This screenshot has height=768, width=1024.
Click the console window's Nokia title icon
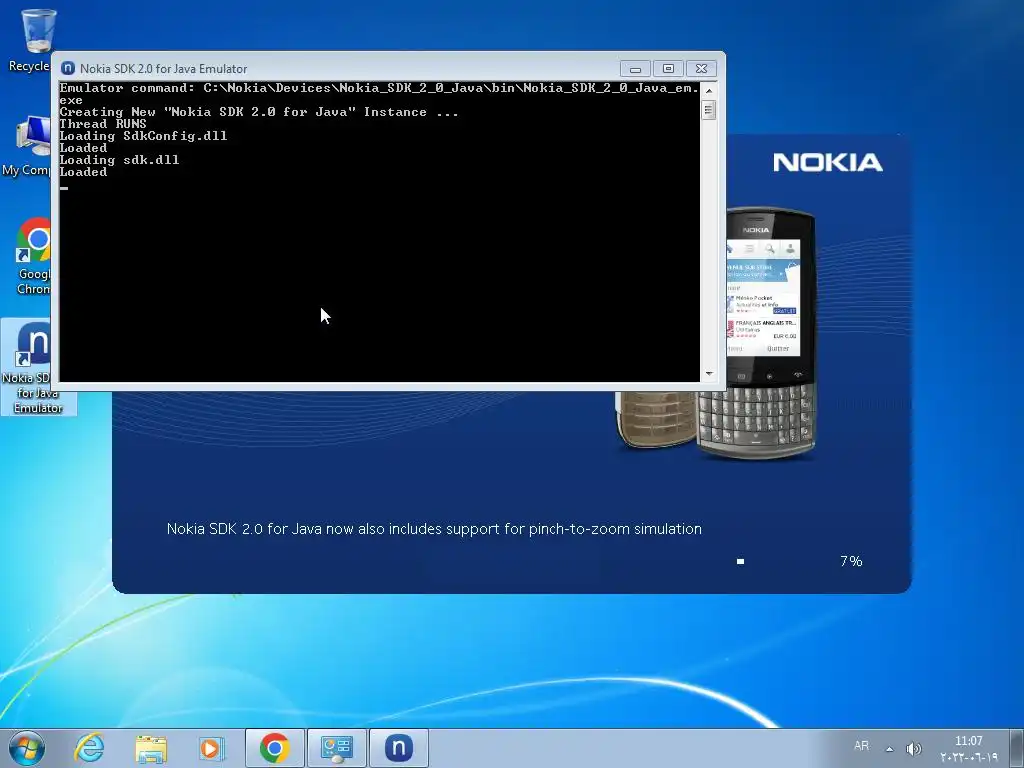pyautogui.click(x=67, y=69)
